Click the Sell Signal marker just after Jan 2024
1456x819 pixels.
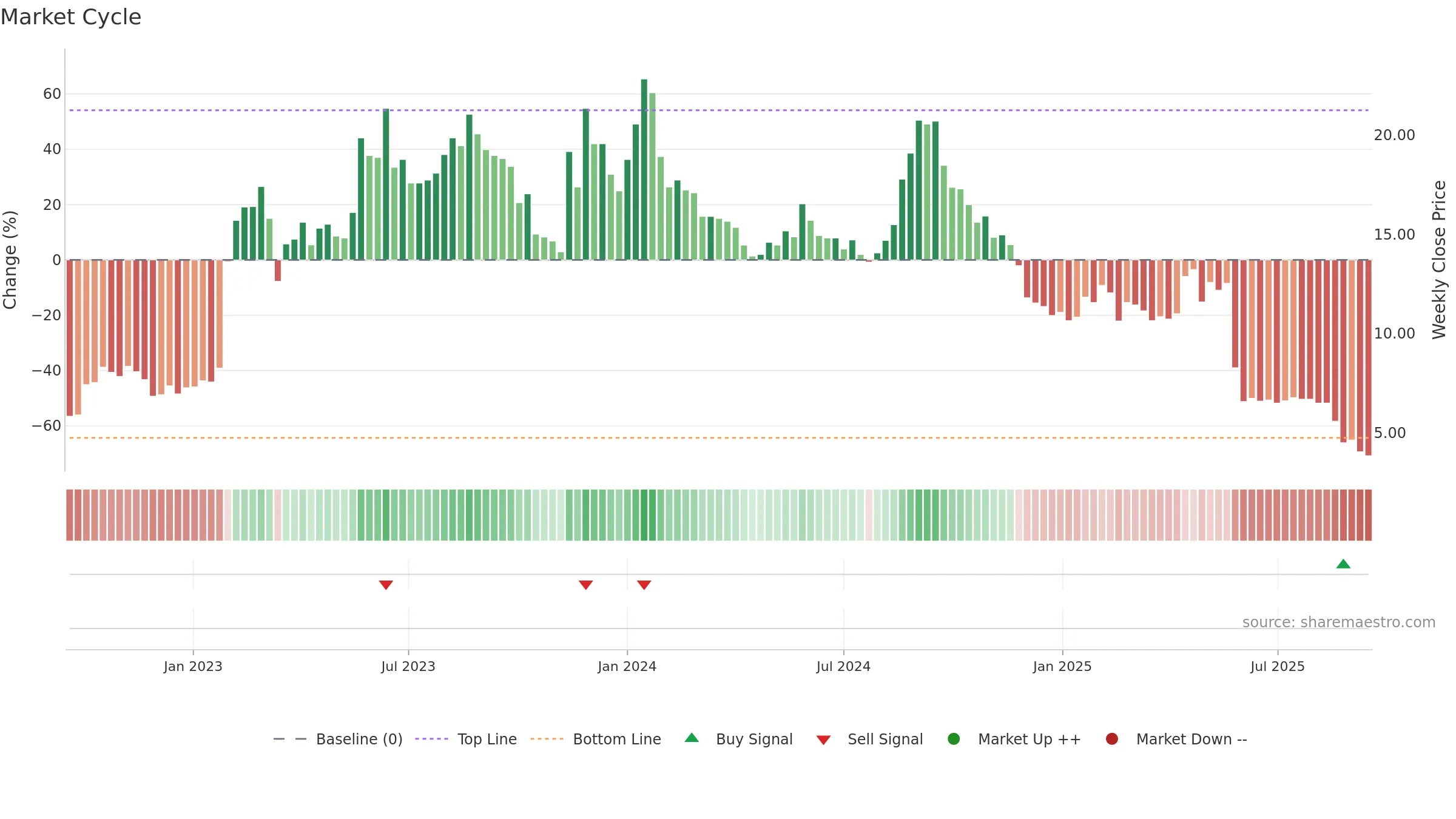click(644, 585)
